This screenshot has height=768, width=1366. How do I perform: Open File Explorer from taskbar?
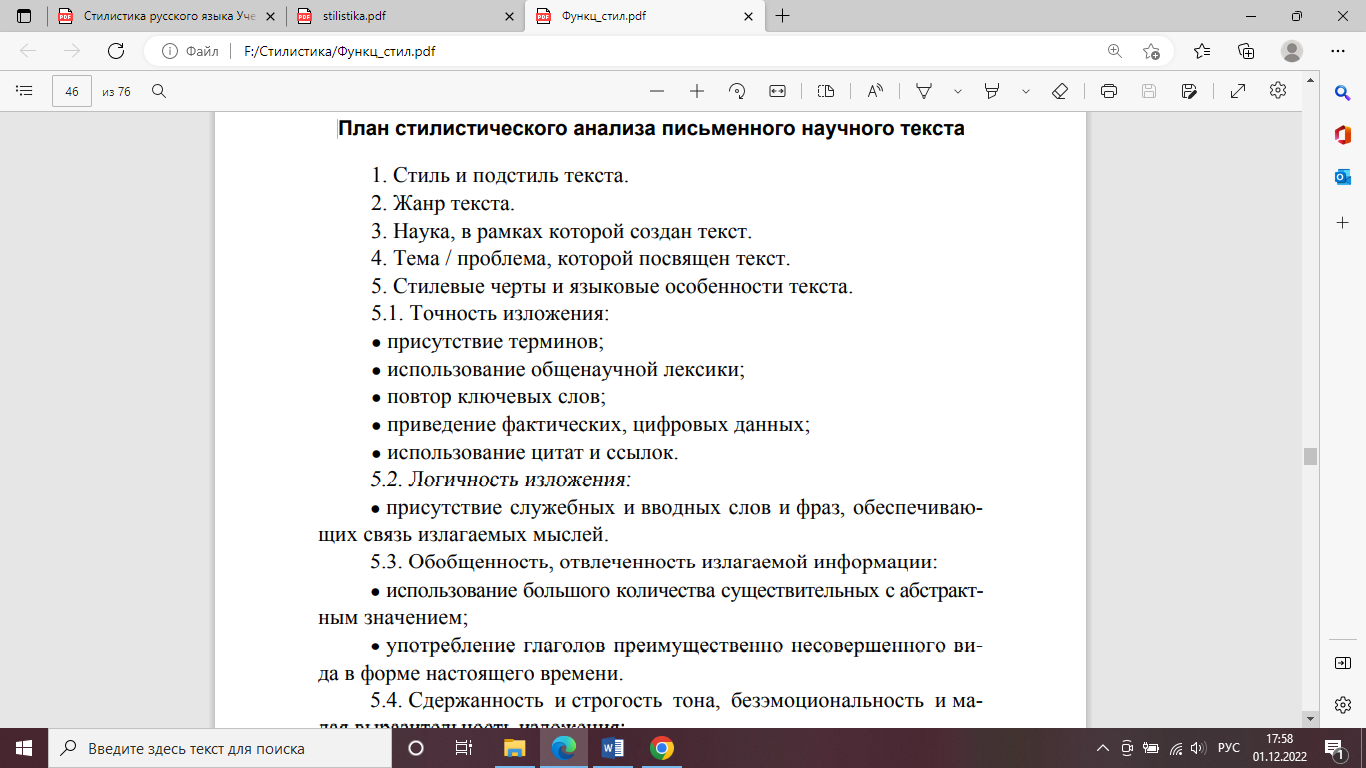pos(515,748)
